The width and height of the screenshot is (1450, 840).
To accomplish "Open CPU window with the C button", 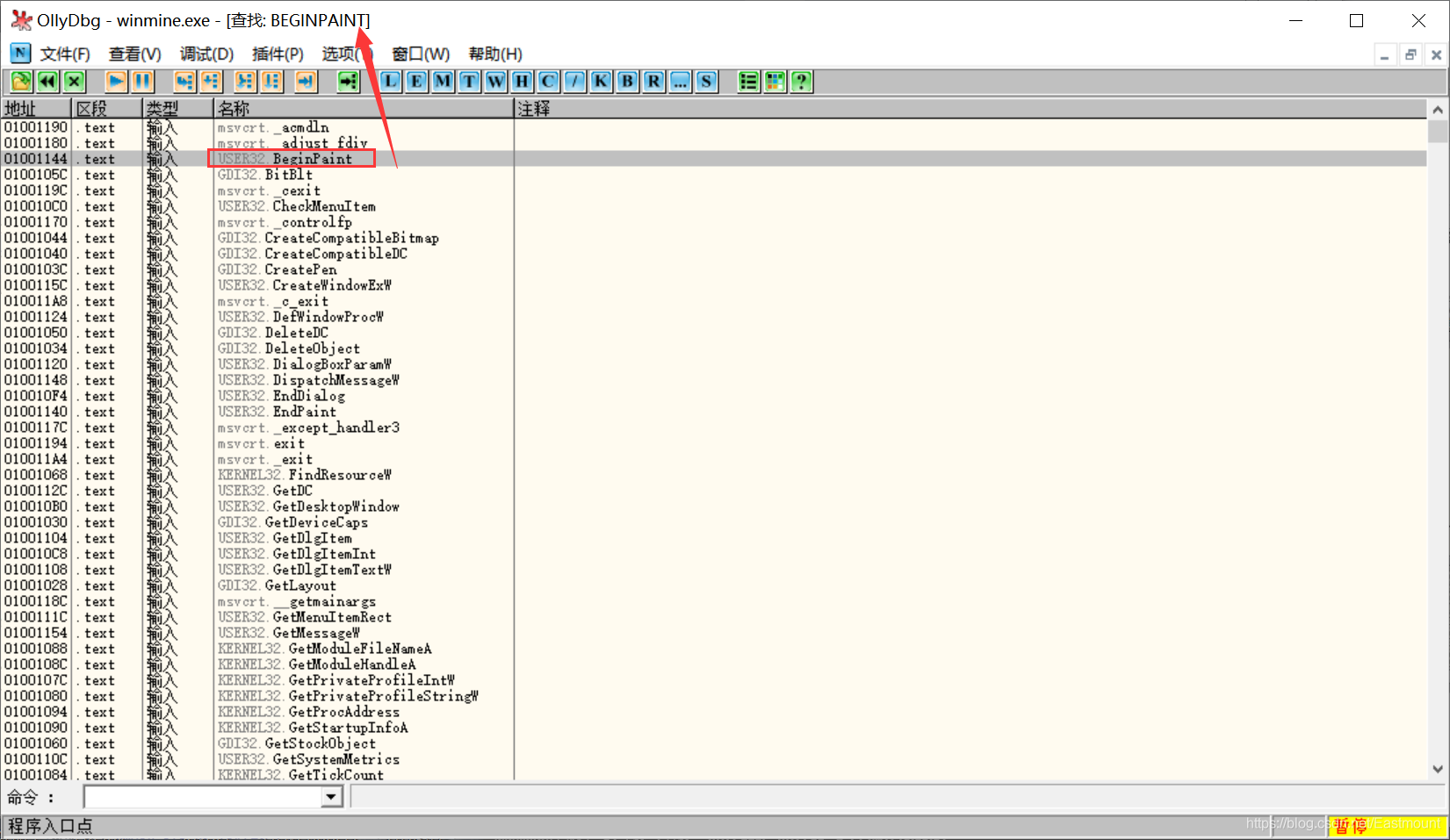I will point(549,82).
